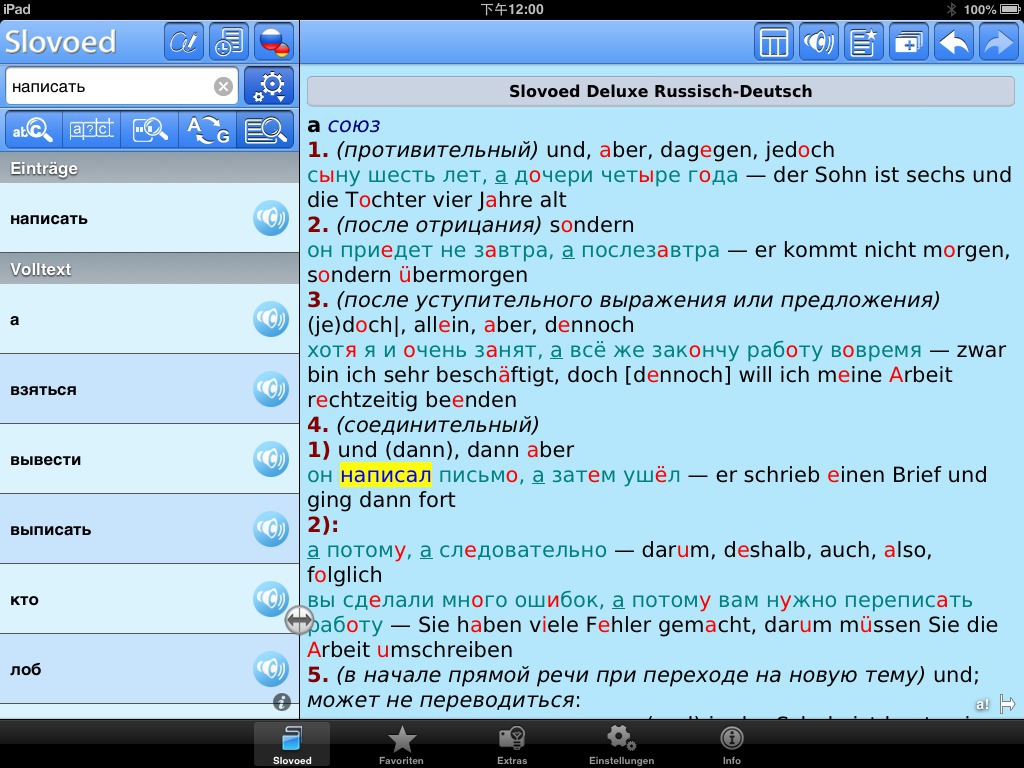Play pronunciation for выписать entry
The width and height of the screenshot is (1024, 768).
click(x=271, y=529)
